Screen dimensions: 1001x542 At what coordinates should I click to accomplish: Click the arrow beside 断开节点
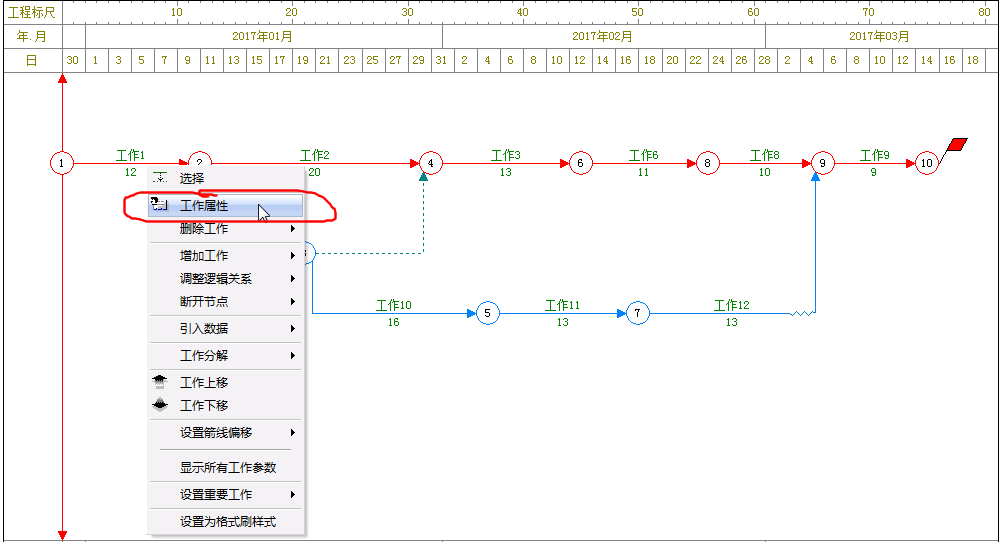point(292,301)
